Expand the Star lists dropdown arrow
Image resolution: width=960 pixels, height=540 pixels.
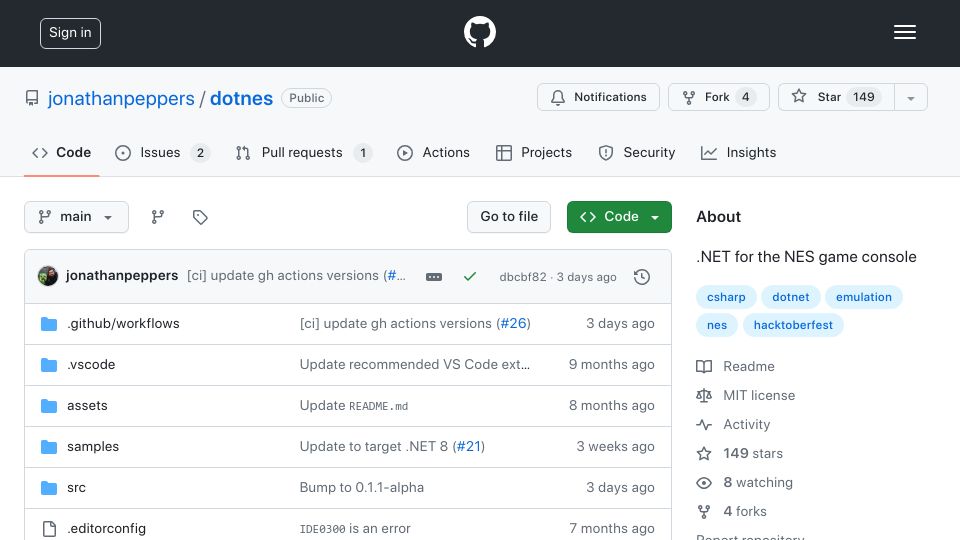coord(911,98)
